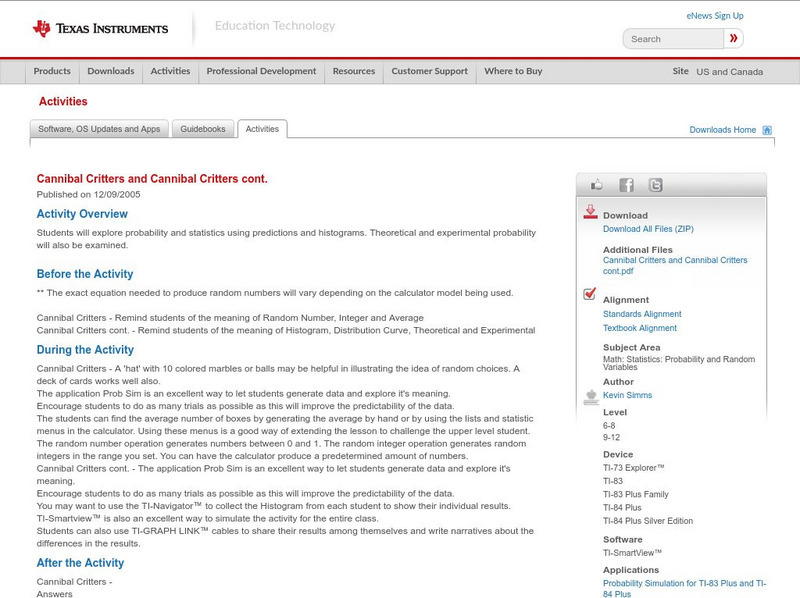
Task: Click the Alignment checkmark icon
Action: (590, 294)
